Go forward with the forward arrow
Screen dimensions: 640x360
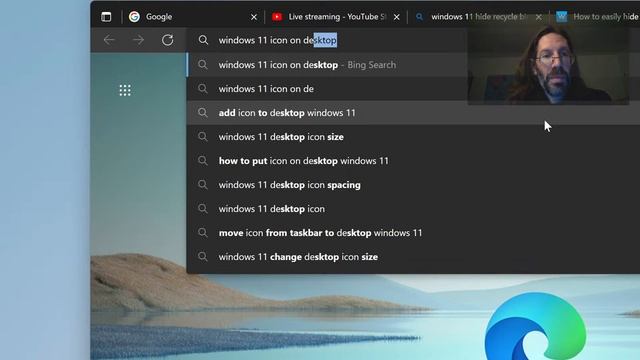pyautogui.click(x=138, y=40)
